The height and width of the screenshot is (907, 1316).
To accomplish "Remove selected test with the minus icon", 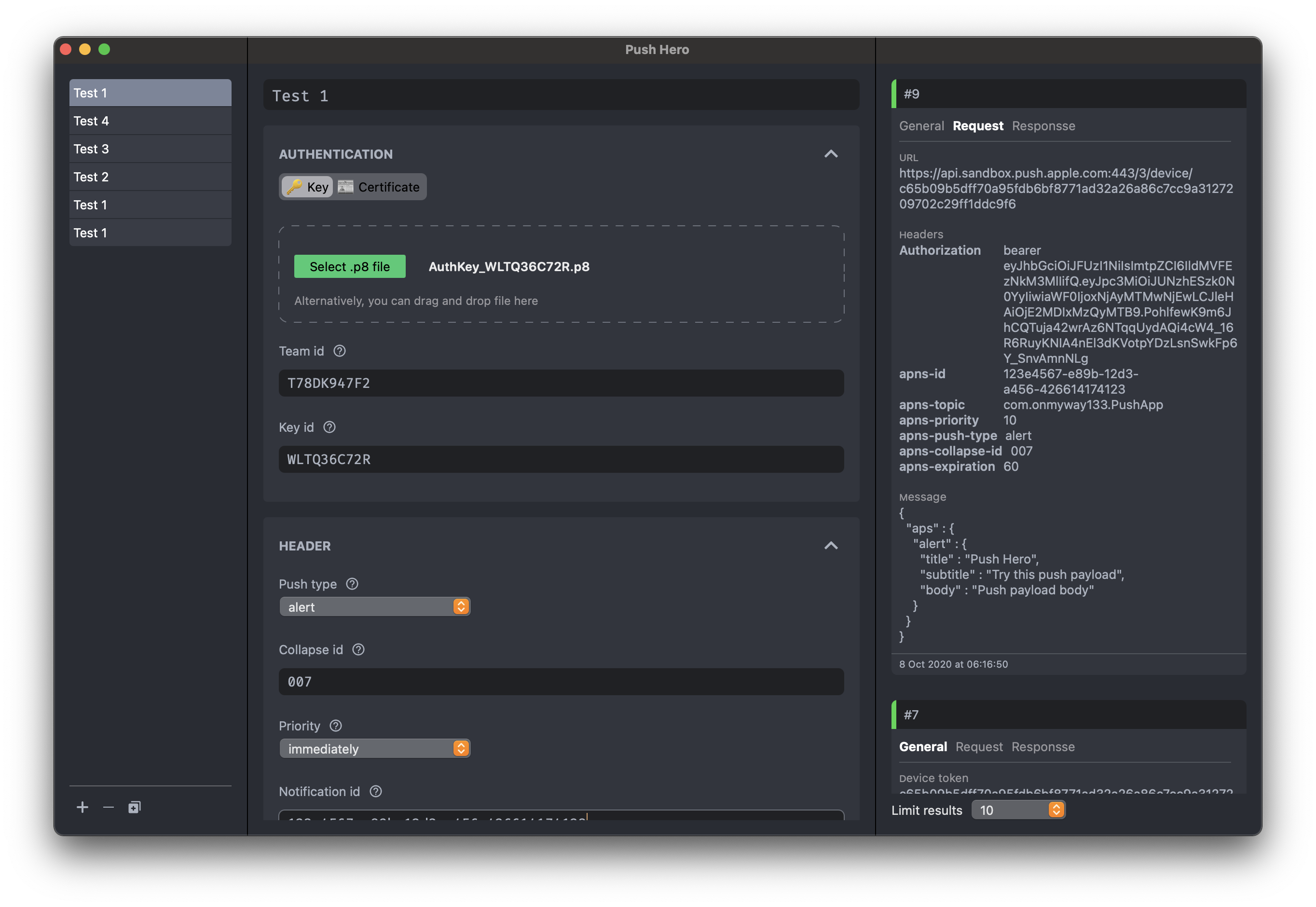I will tap(109, 808).
